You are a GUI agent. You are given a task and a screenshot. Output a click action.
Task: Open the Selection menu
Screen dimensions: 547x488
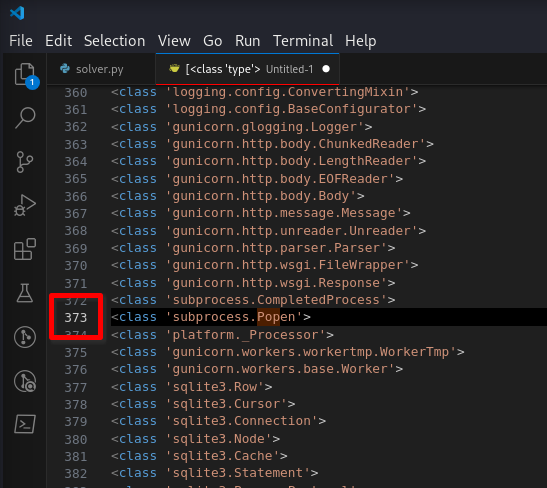[114, 41]
